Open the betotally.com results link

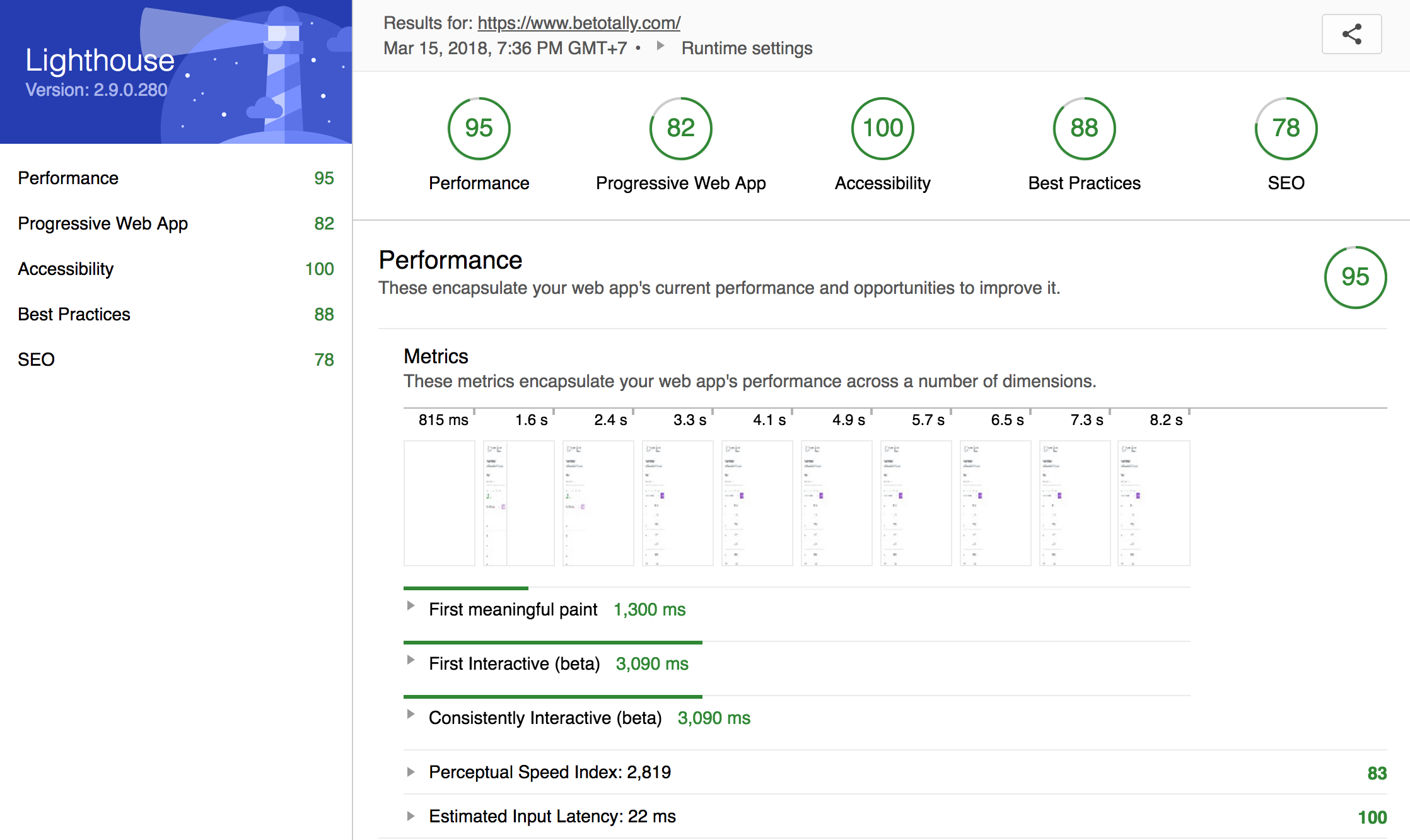(578, 23)
